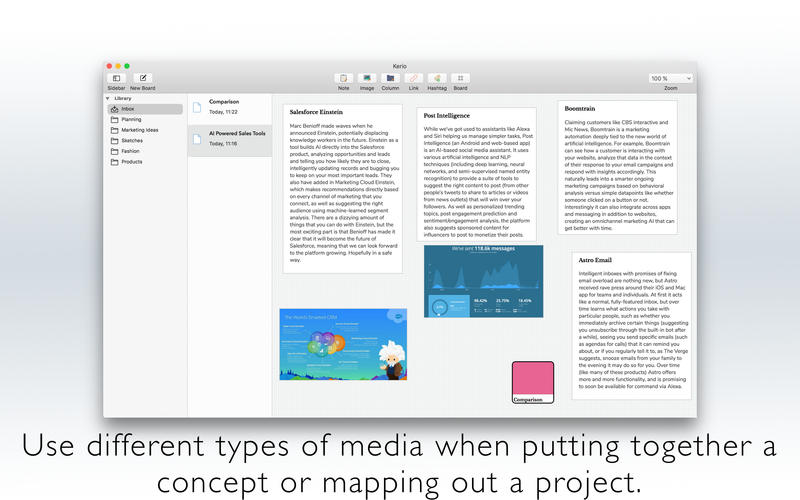Click the Zoom label under dropdown

(x=671, y=88)
